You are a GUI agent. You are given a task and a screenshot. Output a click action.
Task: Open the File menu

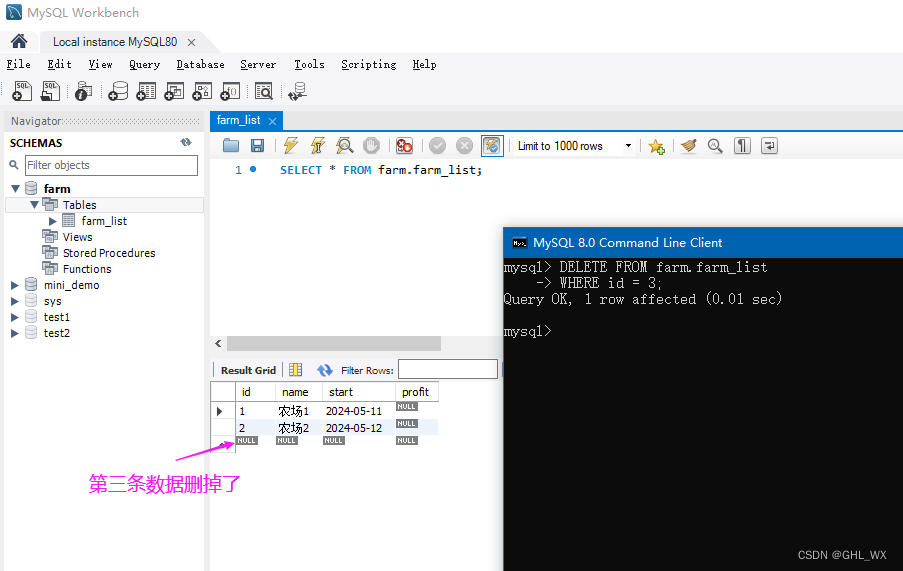click(x=18, y=64)
